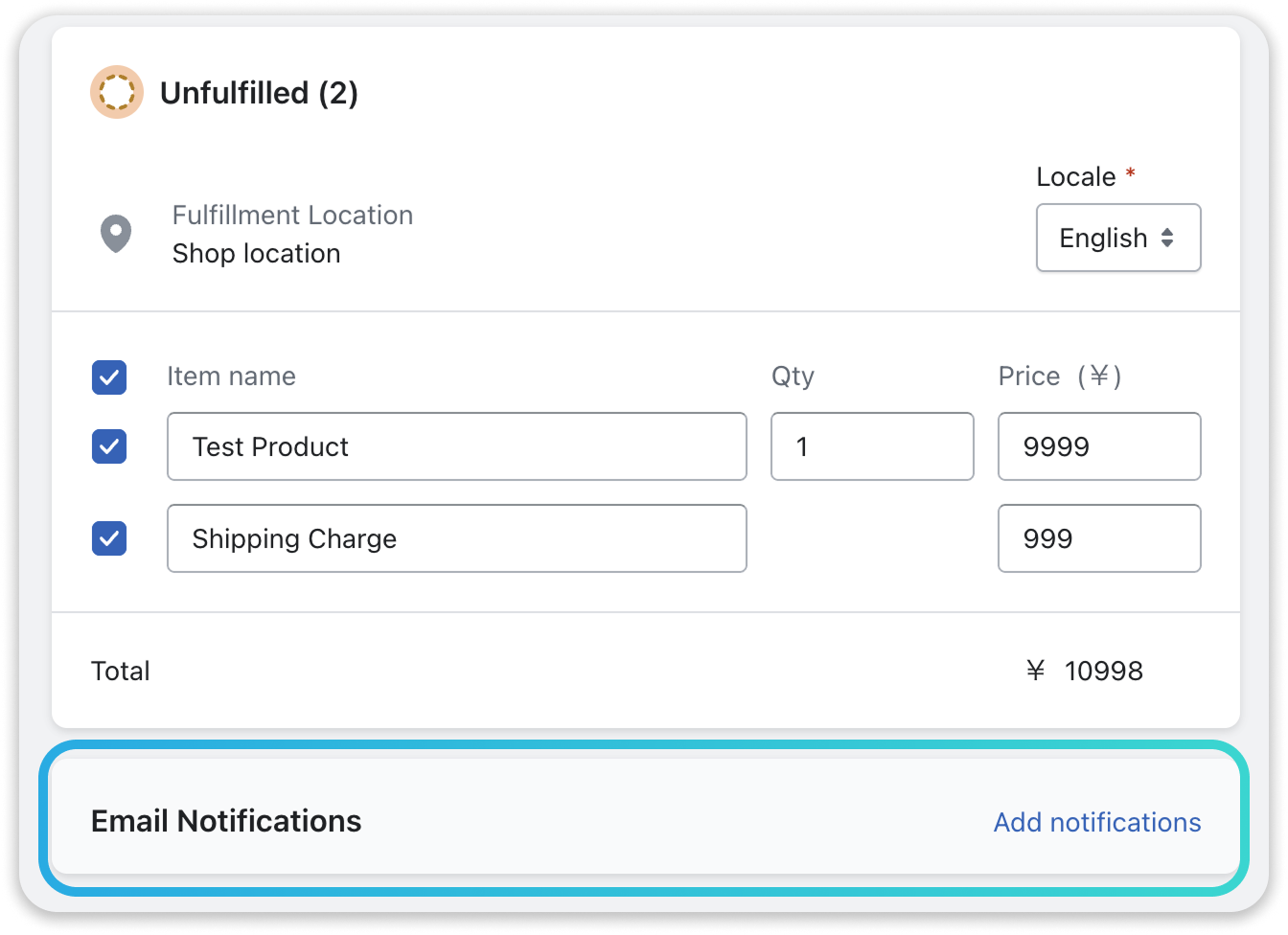Focus the Qty field showing 1

pyautogui.click(x=872, y=446)
